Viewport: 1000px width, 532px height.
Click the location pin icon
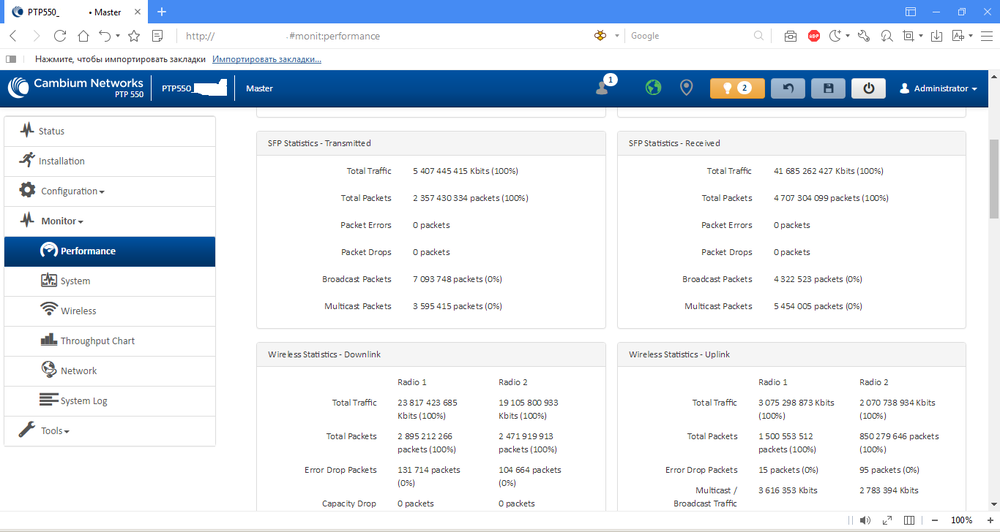point(686,88)
